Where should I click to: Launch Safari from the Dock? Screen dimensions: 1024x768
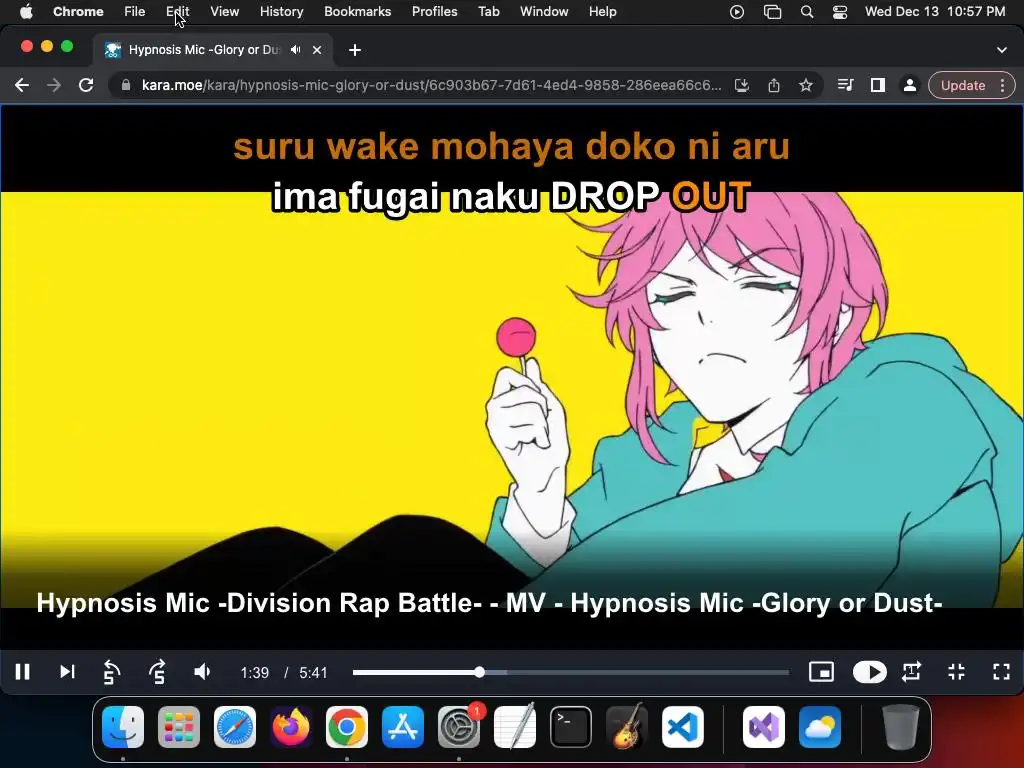pos(235,727)
